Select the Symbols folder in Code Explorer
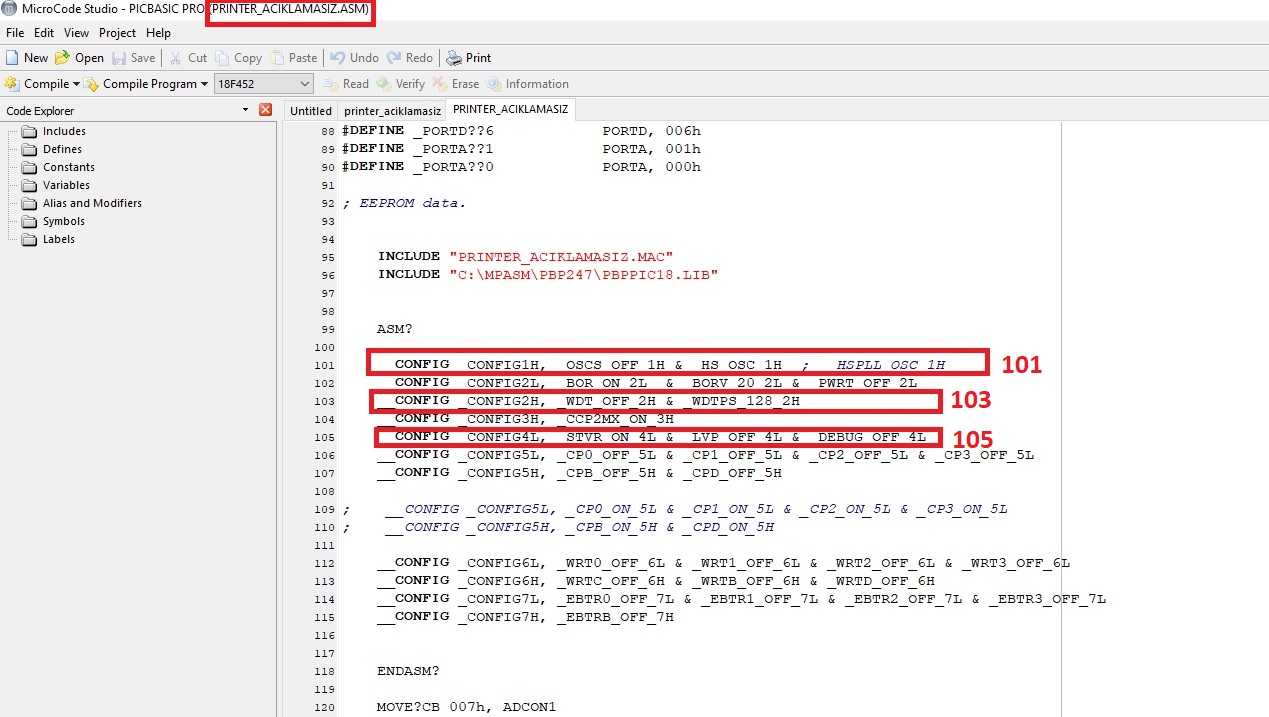 point(63,221)
